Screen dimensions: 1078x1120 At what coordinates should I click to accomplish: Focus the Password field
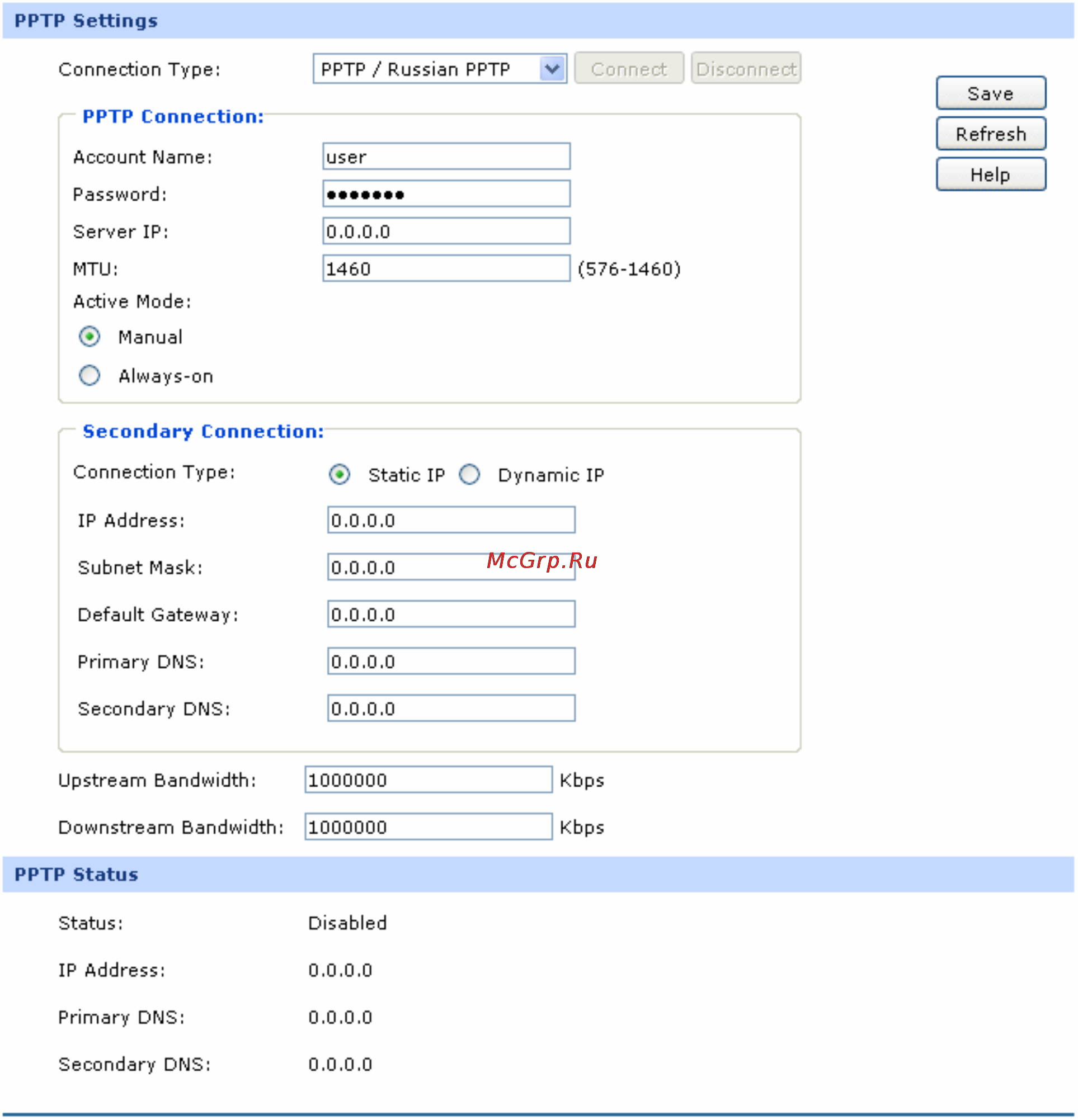click(446, 193)
